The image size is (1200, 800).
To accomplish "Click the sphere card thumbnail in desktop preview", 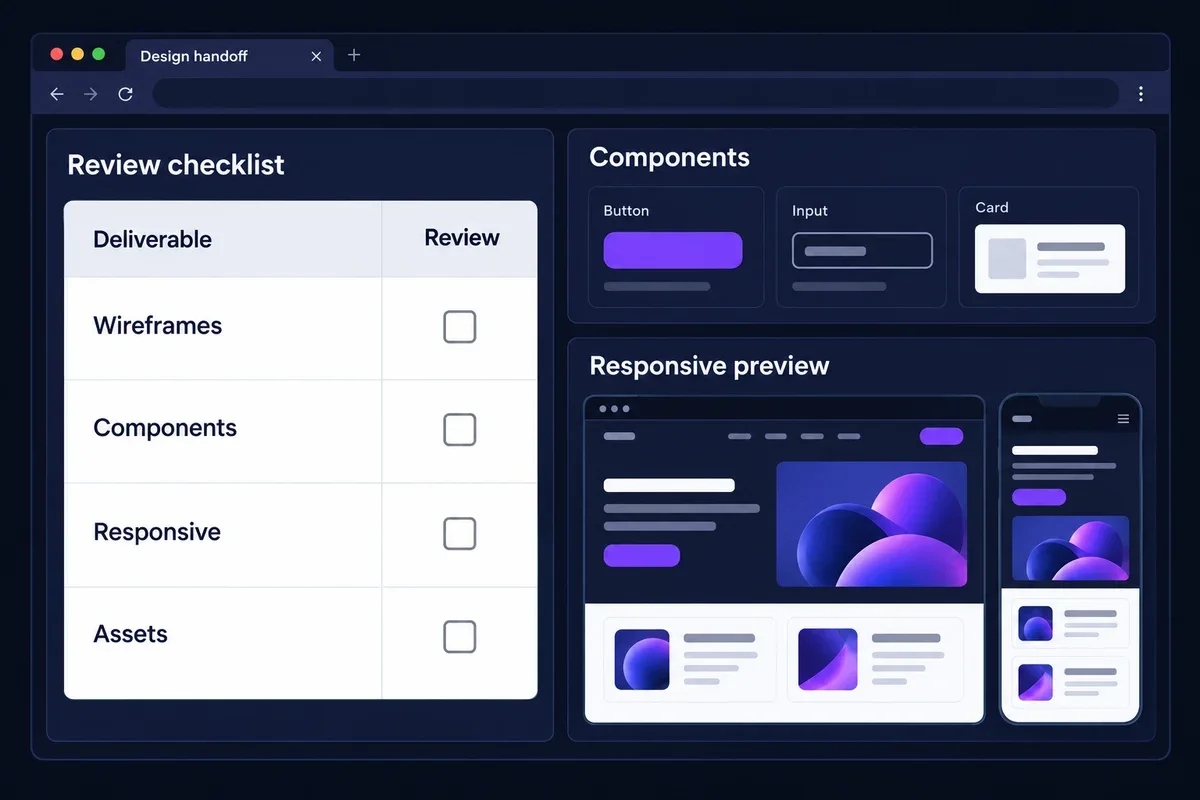I will 642,660.
